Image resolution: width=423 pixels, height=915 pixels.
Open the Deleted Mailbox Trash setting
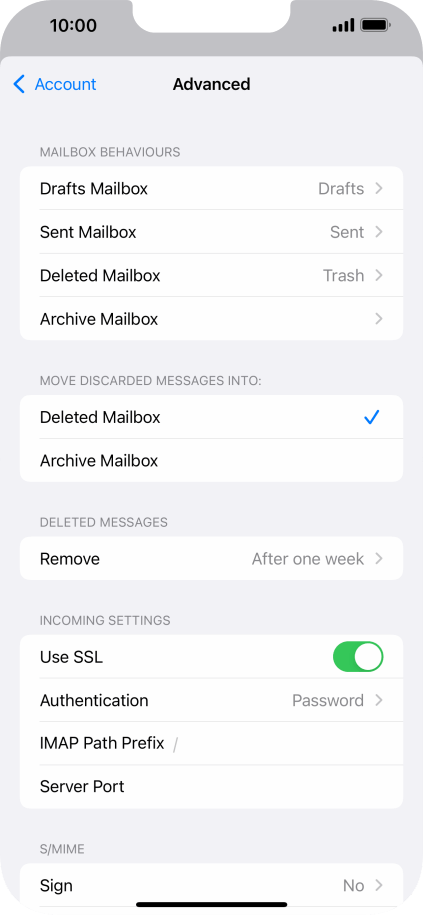coord(211,275)
